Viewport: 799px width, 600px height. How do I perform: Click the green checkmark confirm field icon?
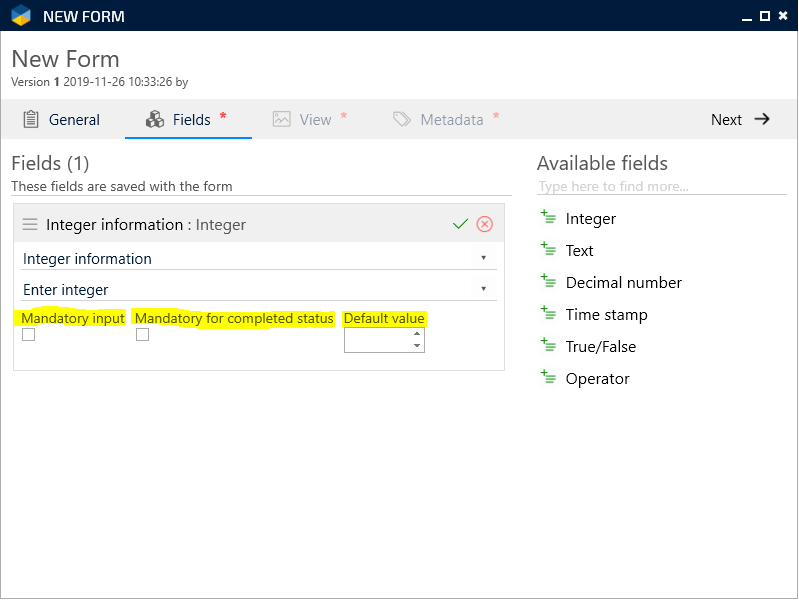[x=460, y=224]
